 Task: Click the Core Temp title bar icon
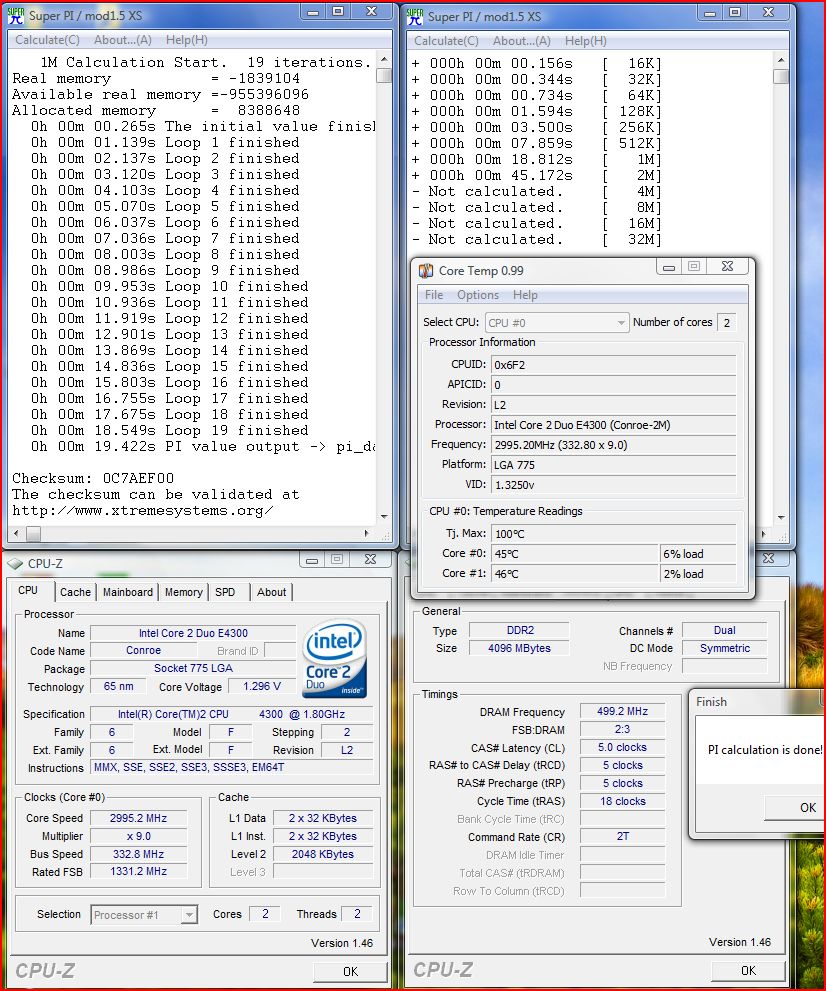point(426,271)
